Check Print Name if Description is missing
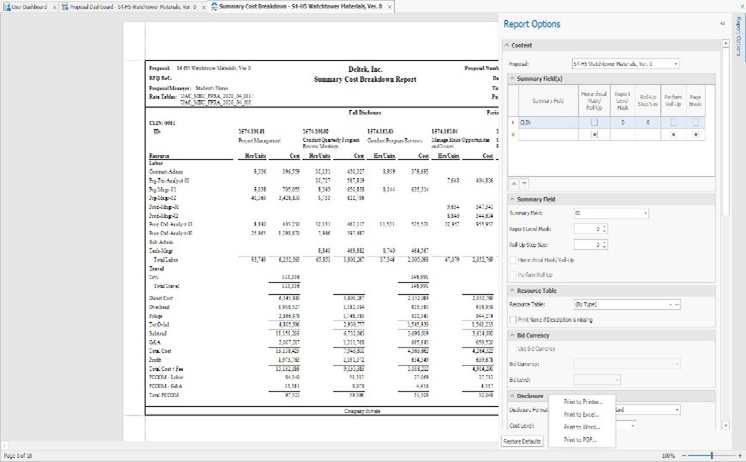This screenshot has width=746, height=462. point(513,320)
